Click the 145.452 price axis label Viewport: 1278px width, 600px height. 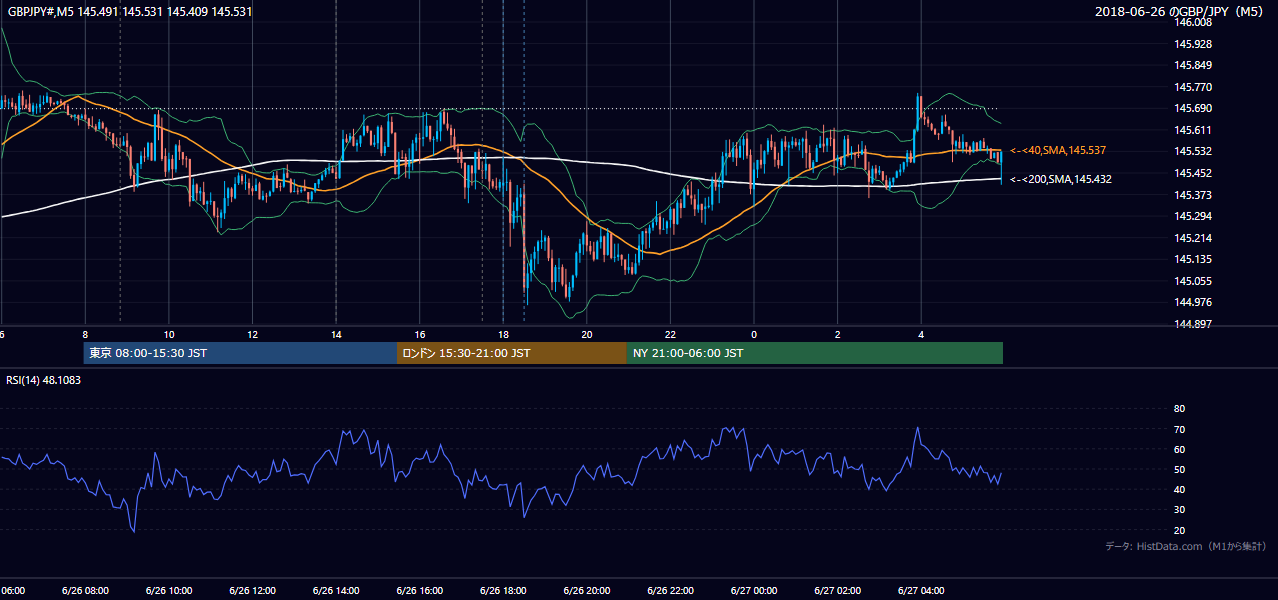1194,173
